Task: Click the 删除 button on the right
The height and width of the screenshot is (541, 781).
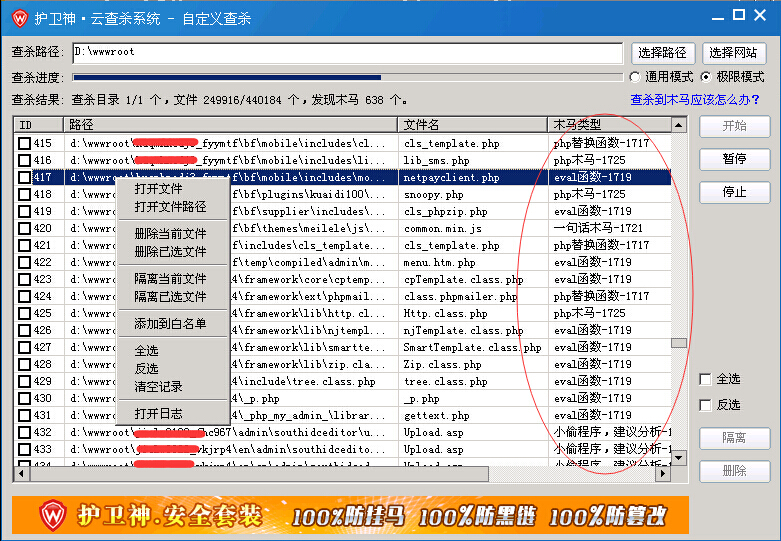Action: (735, 471)
